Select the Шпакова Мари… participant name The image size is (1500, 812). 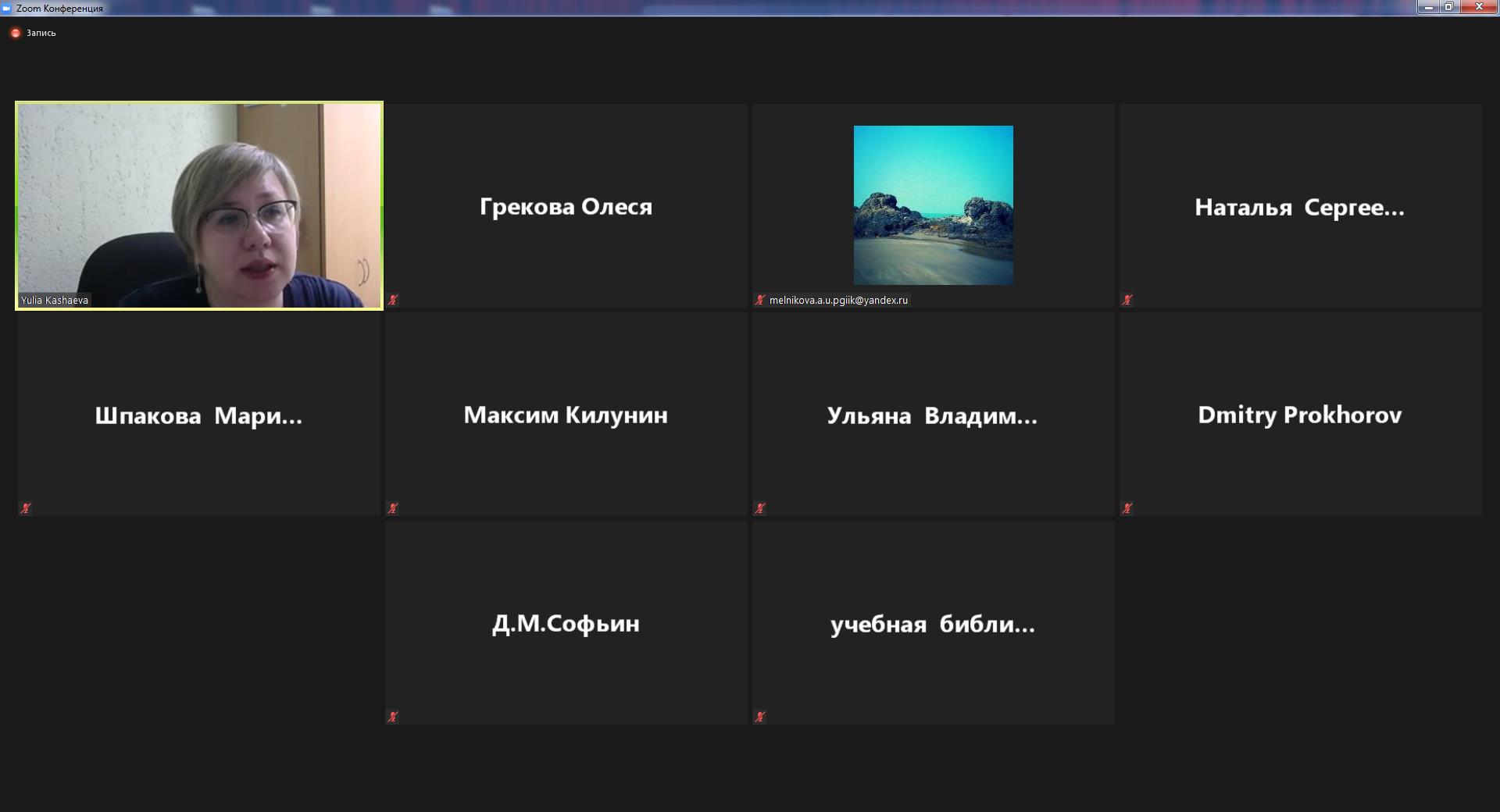point(198,415)
